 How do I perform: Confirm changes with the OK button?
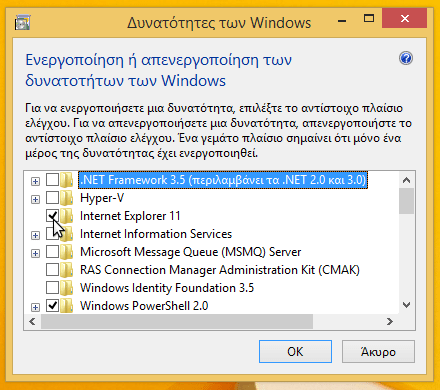295,352
